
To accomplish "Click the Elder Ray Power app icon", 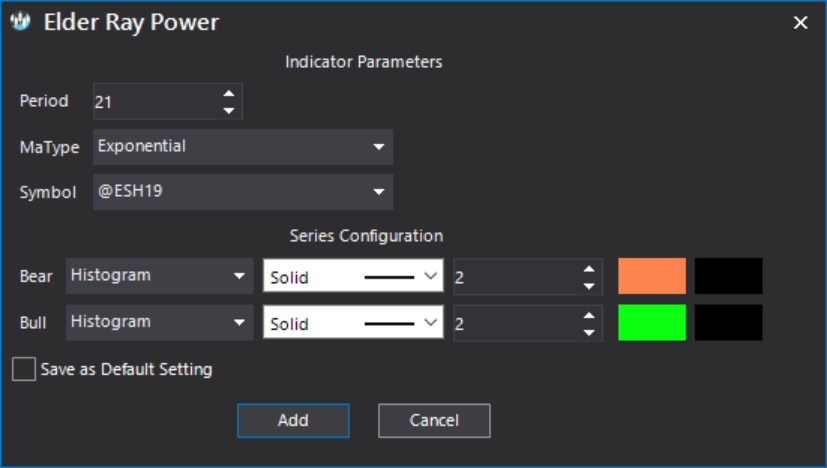I will tap(20, 22).
